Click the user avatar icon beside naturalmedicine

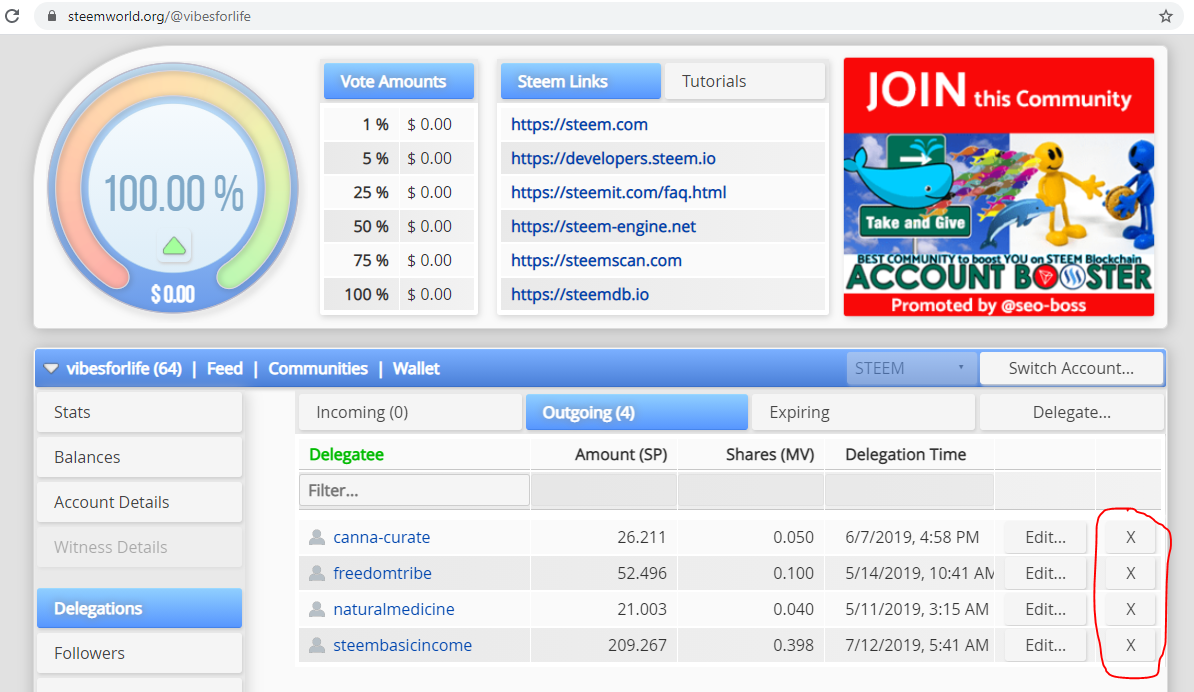pos(317,609)
